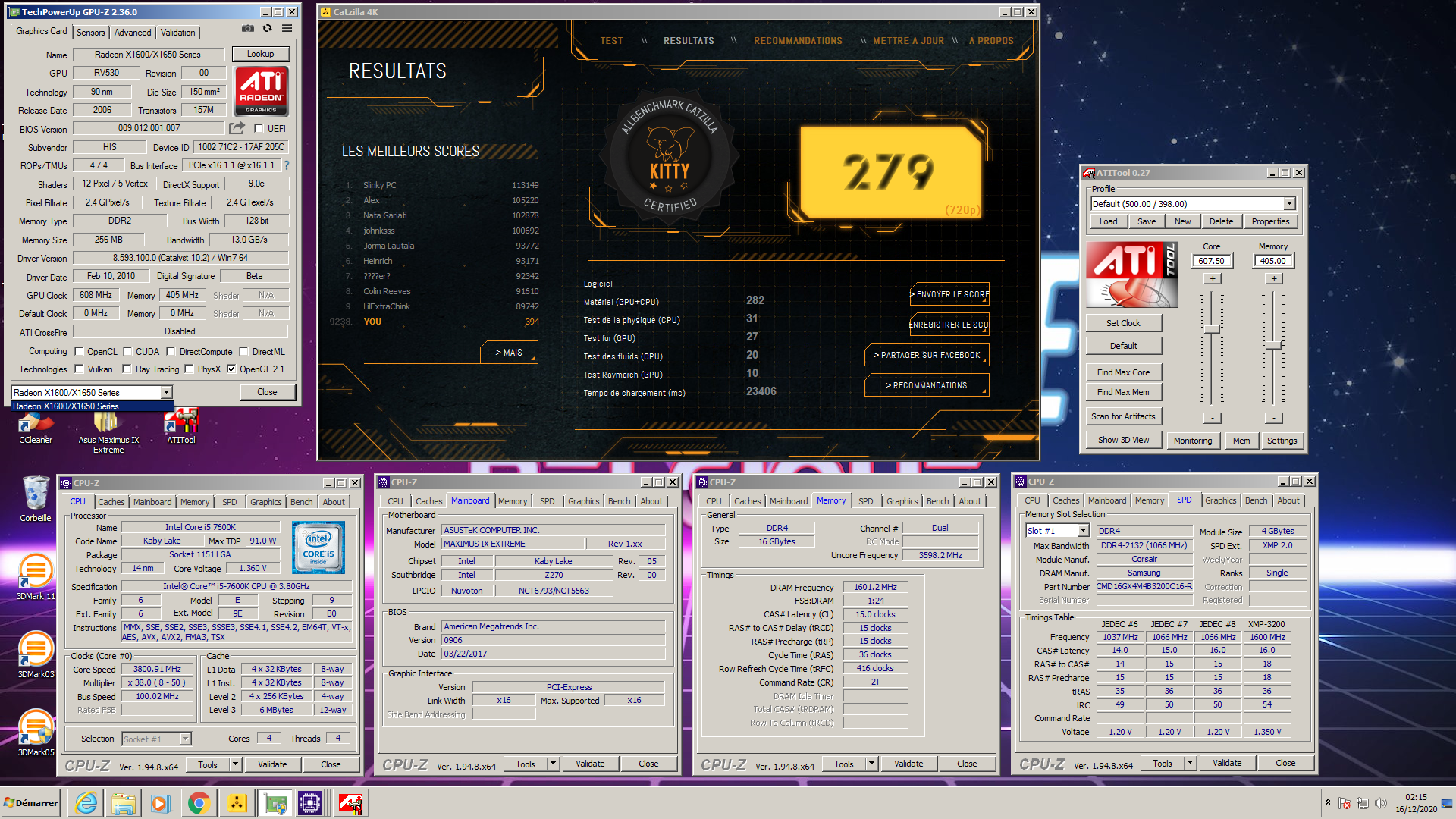Open ATITool desktop shortcut
The height and width of the screenshot is (819, 1456).
(x=181, y=426)
